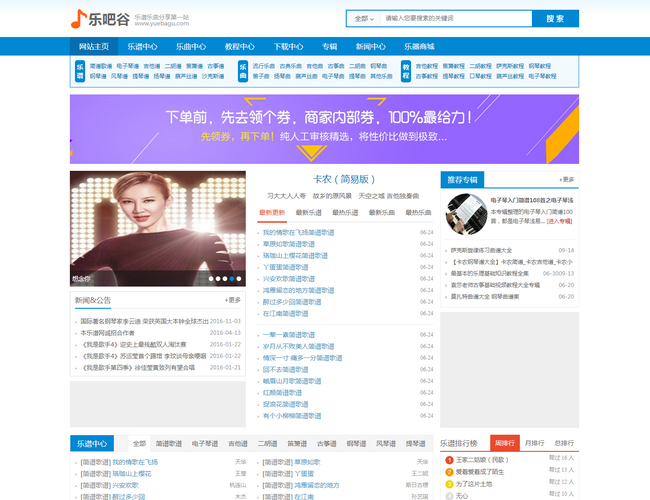Click the keyboard album circular thumbnail
Screen dimensions: 650x500
pos(466,214)
